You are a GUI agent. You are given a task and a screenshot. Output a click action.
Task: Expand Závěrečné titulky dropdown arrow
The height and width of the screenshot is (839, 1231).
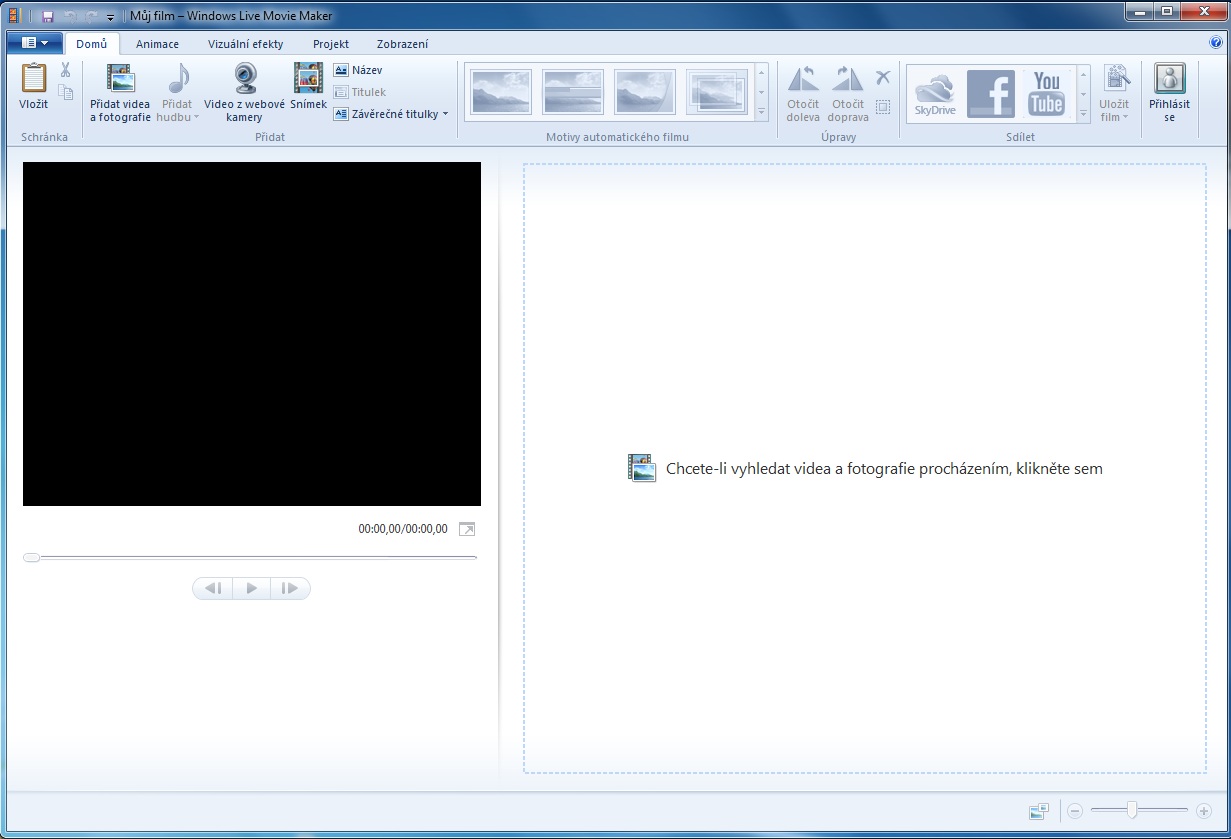click(x=445, y=114)
